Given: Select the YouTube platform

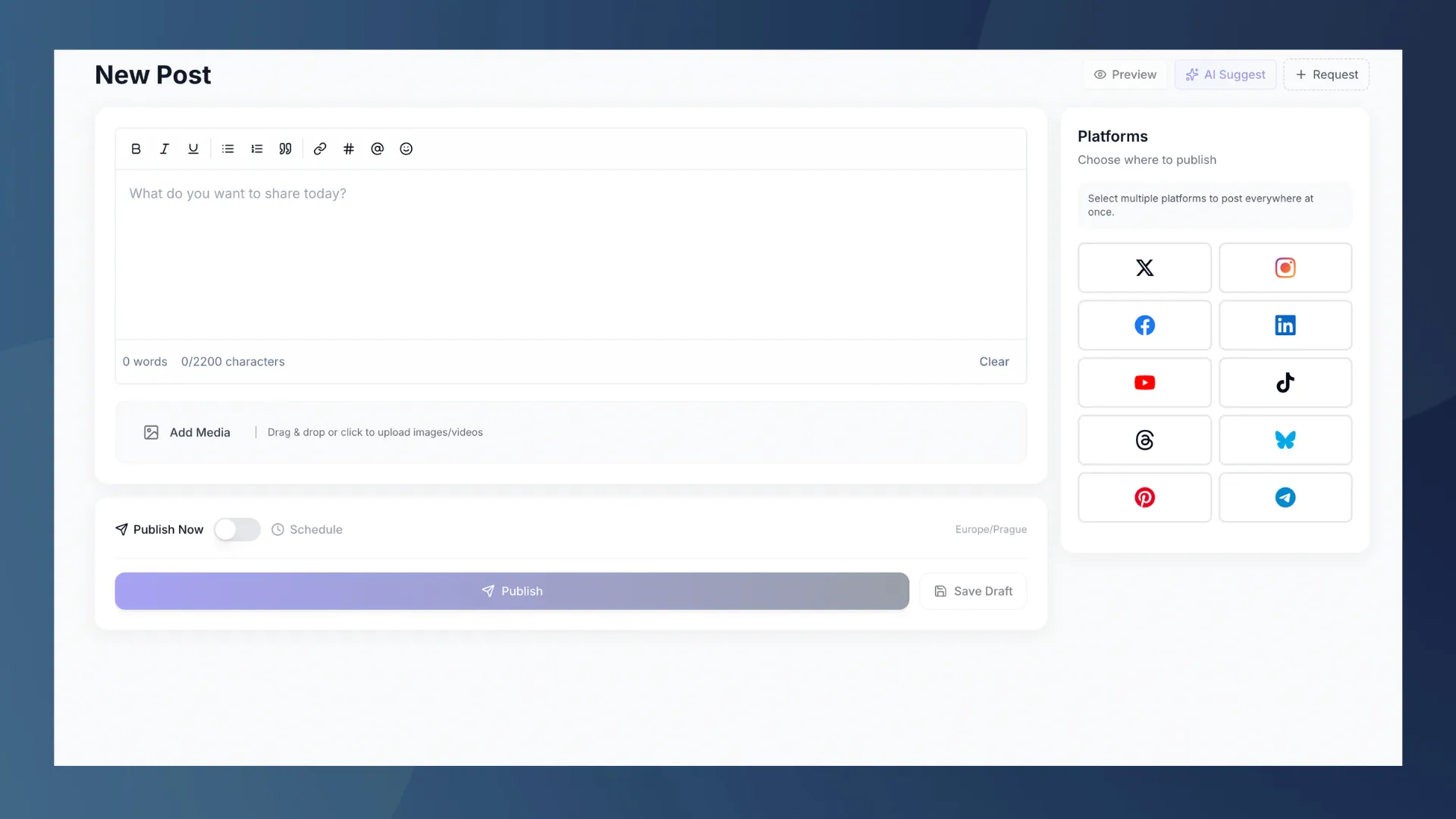Looking at the screenshot, I should (x=1144, y=383).
